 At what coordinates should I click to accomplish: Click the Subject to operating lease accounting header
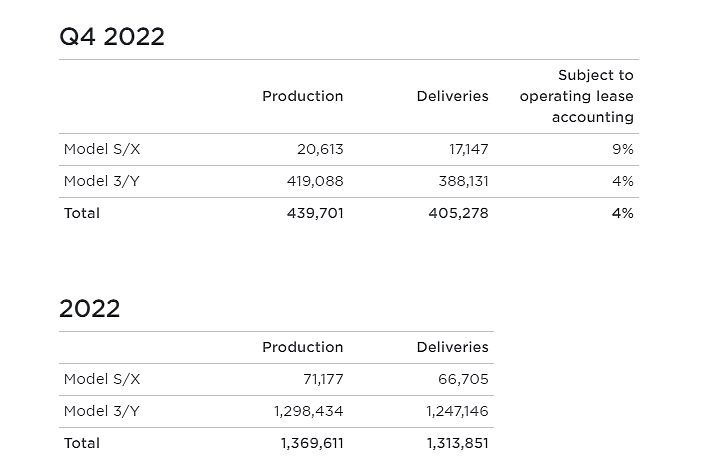577,96
